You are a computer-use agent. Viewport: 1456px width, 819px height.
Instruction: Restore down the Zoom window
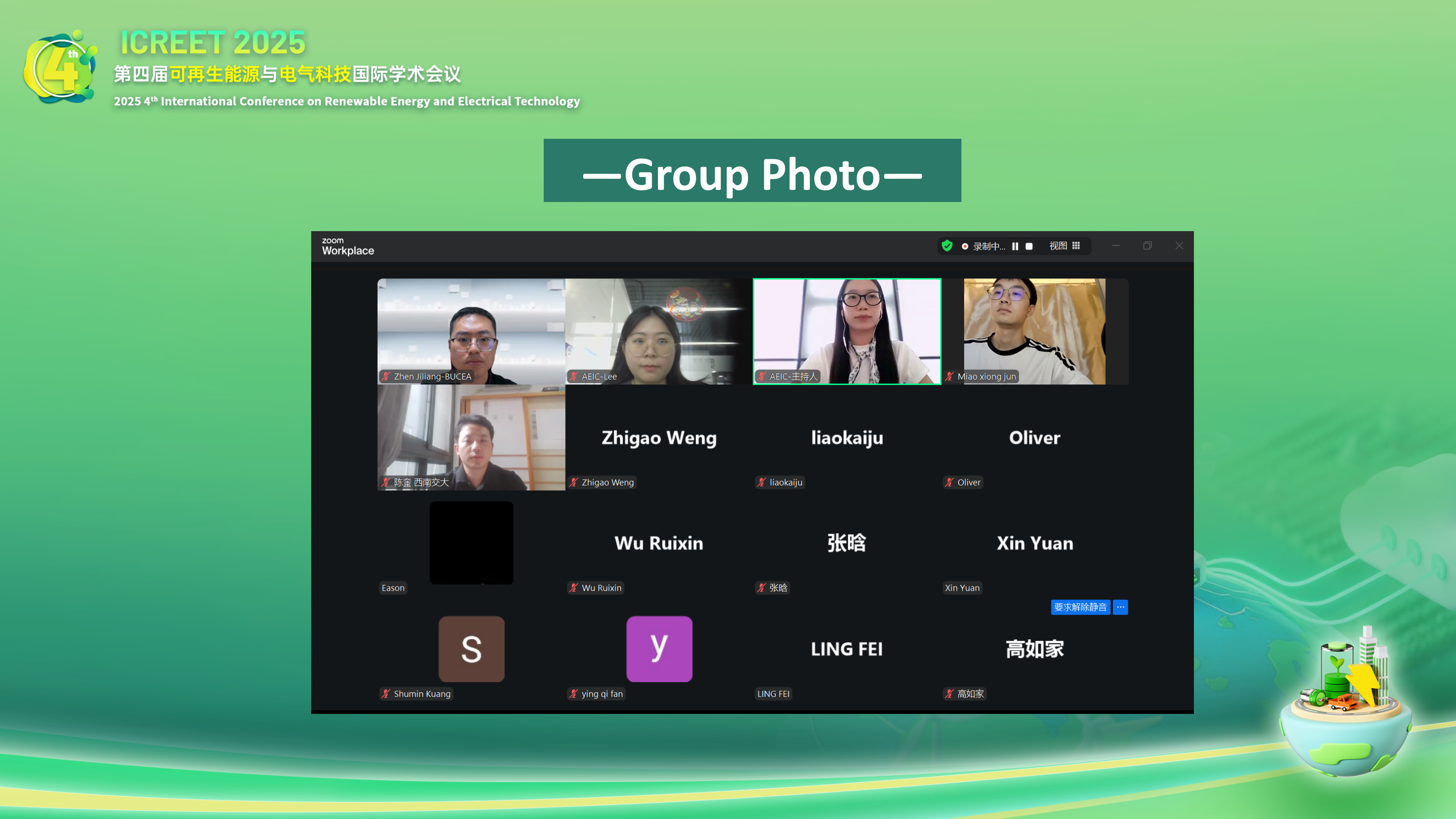coord(1148,246)
